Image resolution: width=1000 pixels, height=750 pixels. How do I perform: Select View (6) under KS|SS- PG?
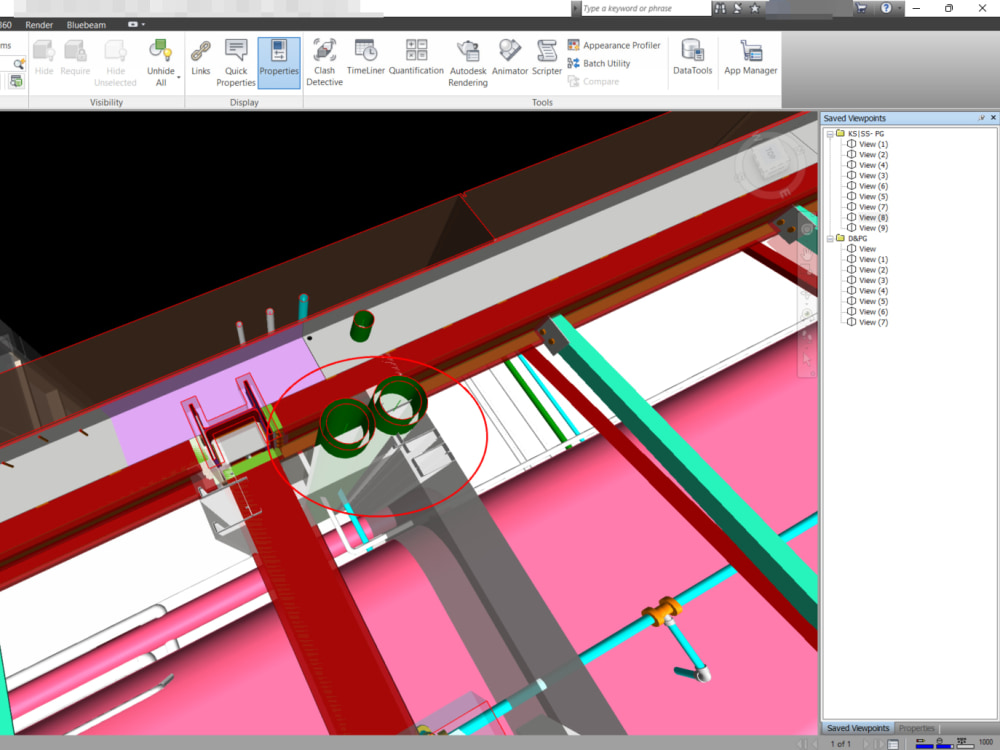[873, 186]
